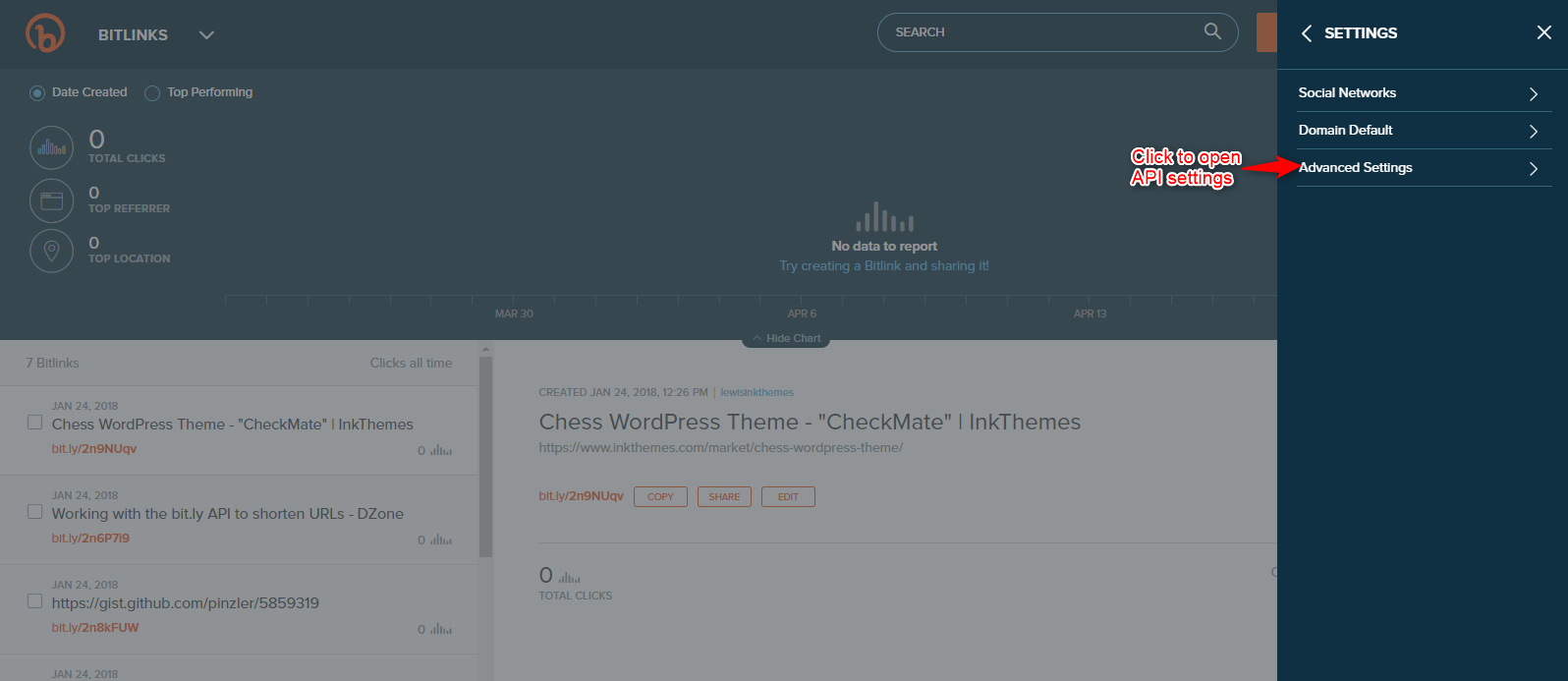
Task: Click the Top Location pin icon
Action: [52, 251]
